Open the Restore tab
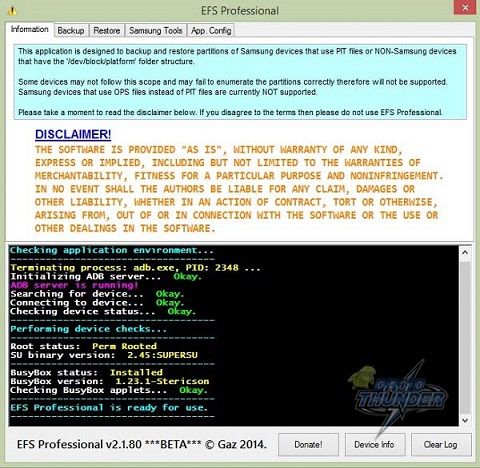This screenshot has width=480, height=468. click(107, 31)
